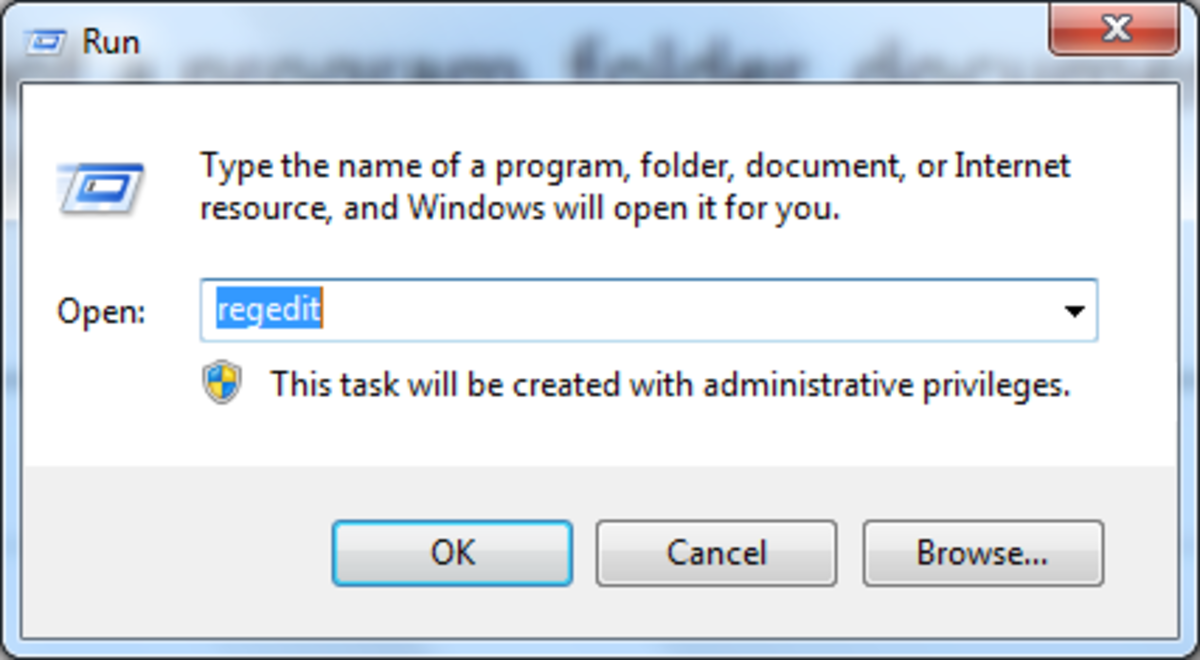Image resolution: width=1200 pixels, height=660 pixels.
Task: Click the highlighted regedit text
Action: [x=269, y=311]
